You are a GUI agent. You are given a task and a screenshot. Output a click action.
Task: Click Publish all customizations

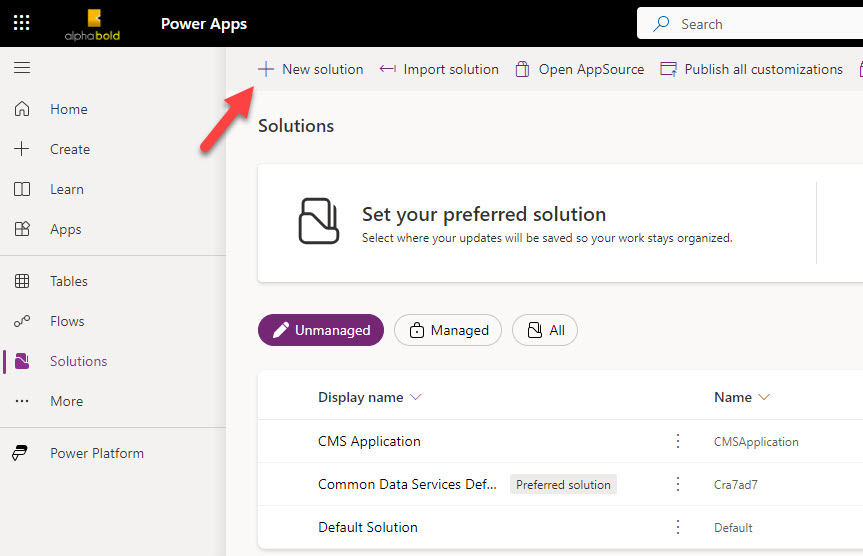click(x=751, y=69)
